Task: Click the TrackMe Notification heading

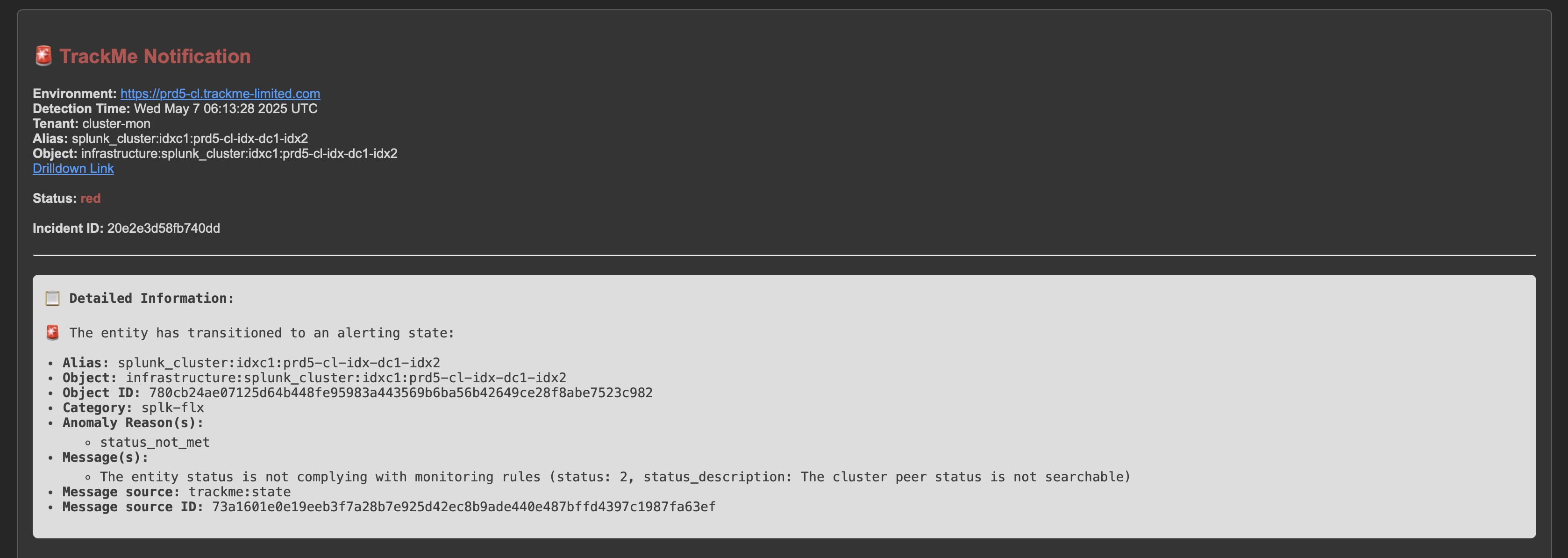Action: (x=155, y=56)
